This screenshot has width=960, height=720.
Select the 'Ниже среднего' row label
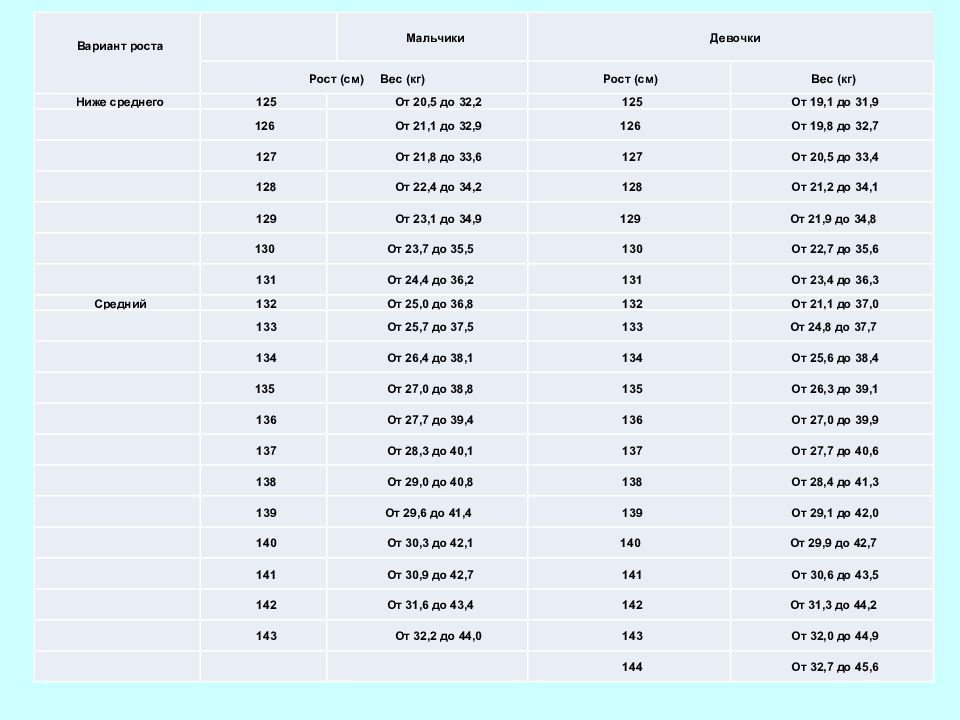(120, 102)
